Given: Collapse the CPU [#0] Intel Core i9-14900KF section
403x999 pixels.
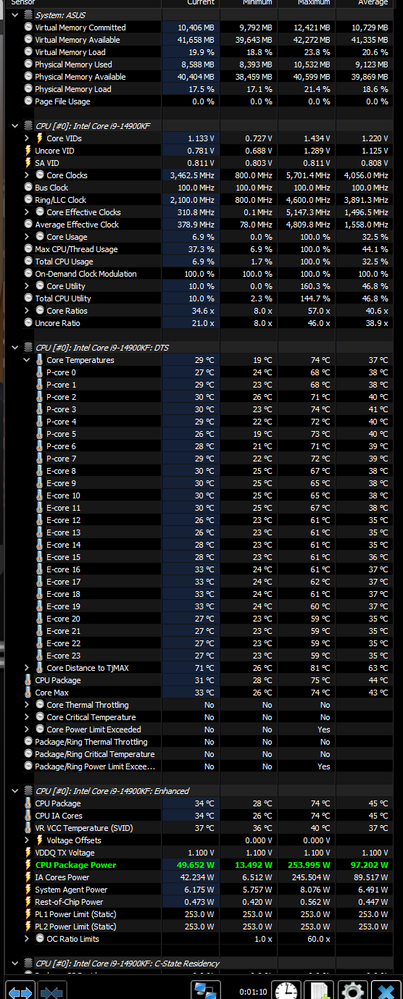Looking at the screenshot, I should click(x=15, y=126).
